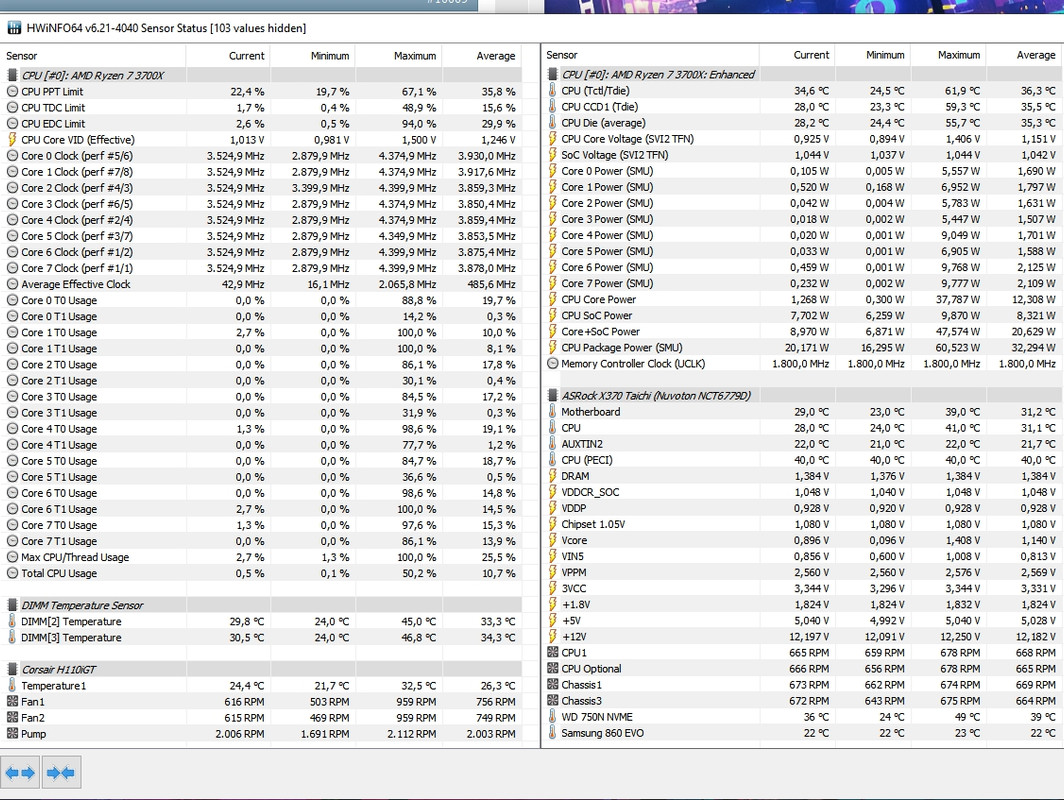Click the thermometer icon beside Temperature1
Image resolution: width=1064 pixels, height=800 pixels.
[12, 685]
